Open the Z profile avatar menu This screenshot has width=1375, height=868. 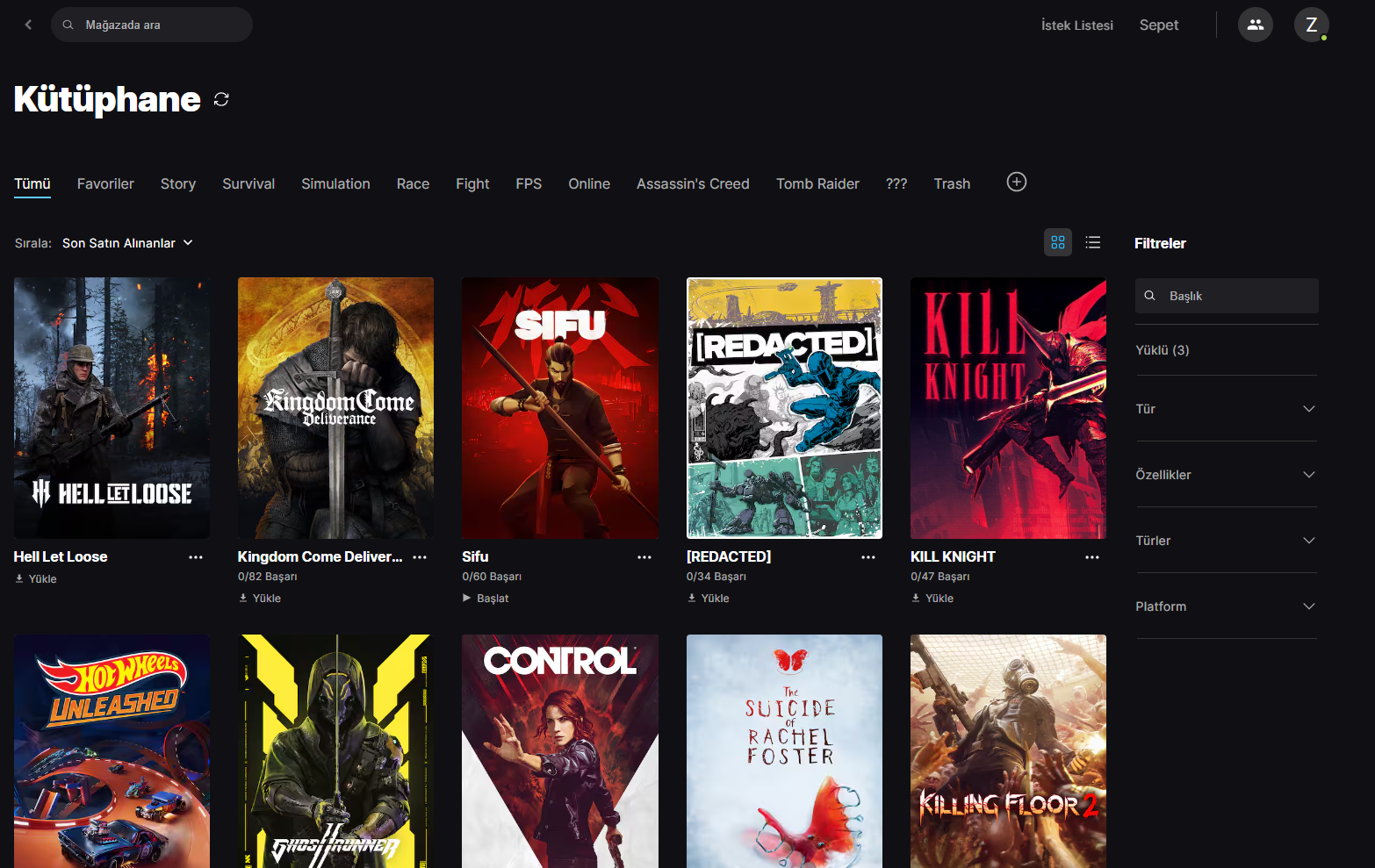click(x=1312, y=25)
